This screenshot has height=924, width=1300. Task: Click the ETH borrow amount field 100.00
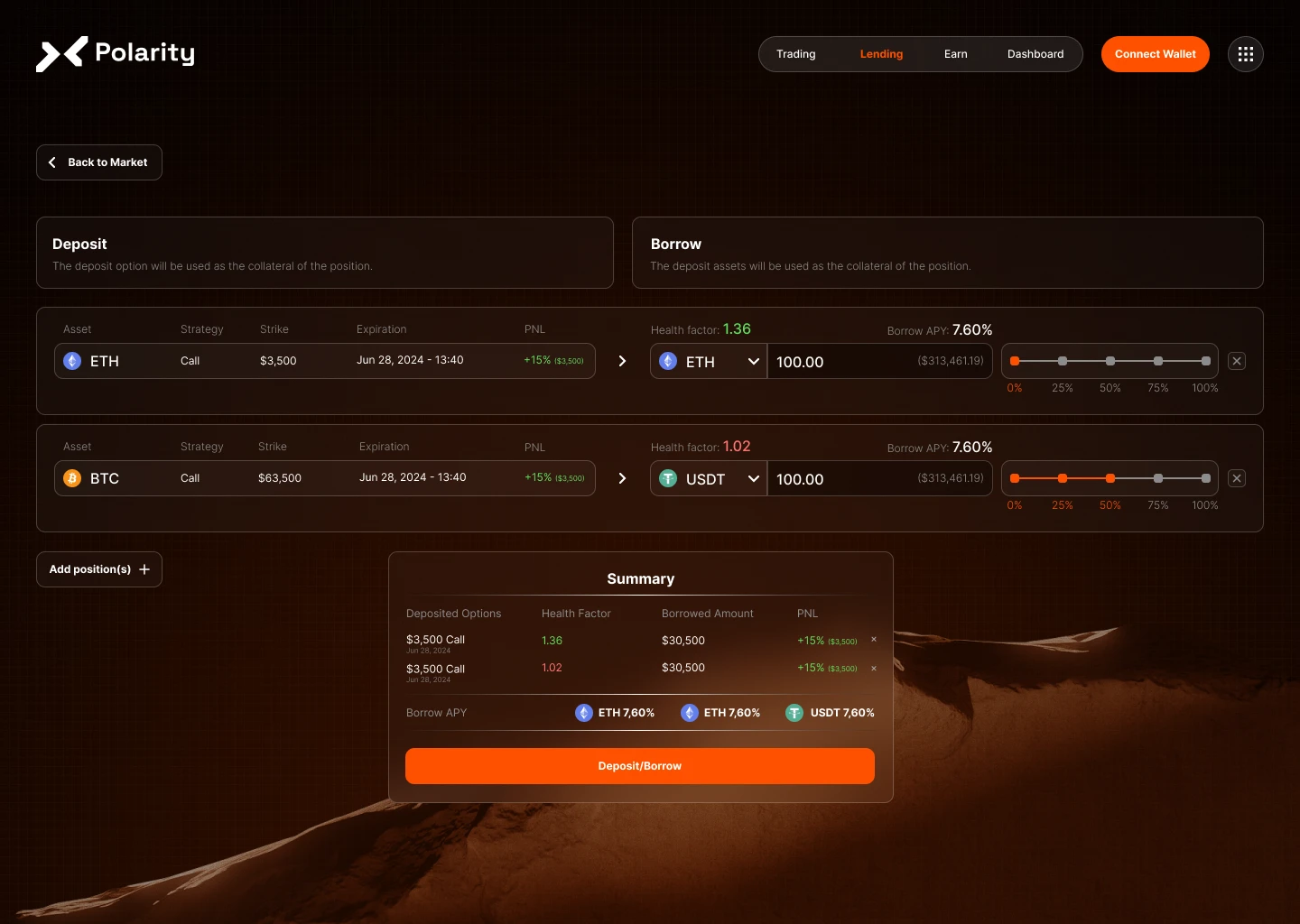[880, 361]
